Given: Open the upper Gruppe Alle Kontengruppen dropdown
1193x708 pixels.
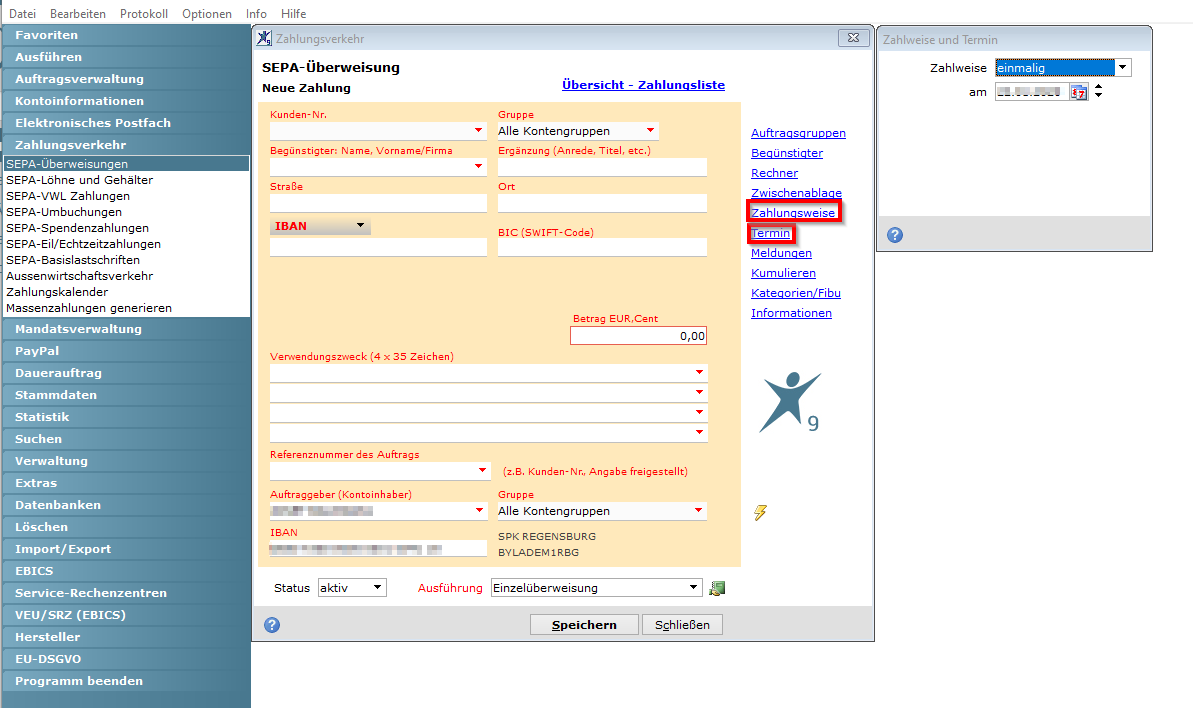Looking at the screenshot, I should click(651, 131).
